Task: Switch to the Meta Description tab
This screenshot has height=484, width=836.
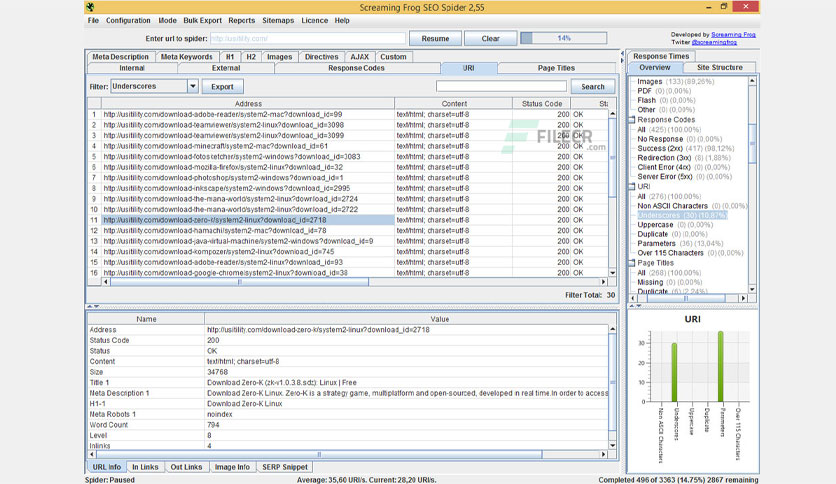Action: (x=120, y=57)
